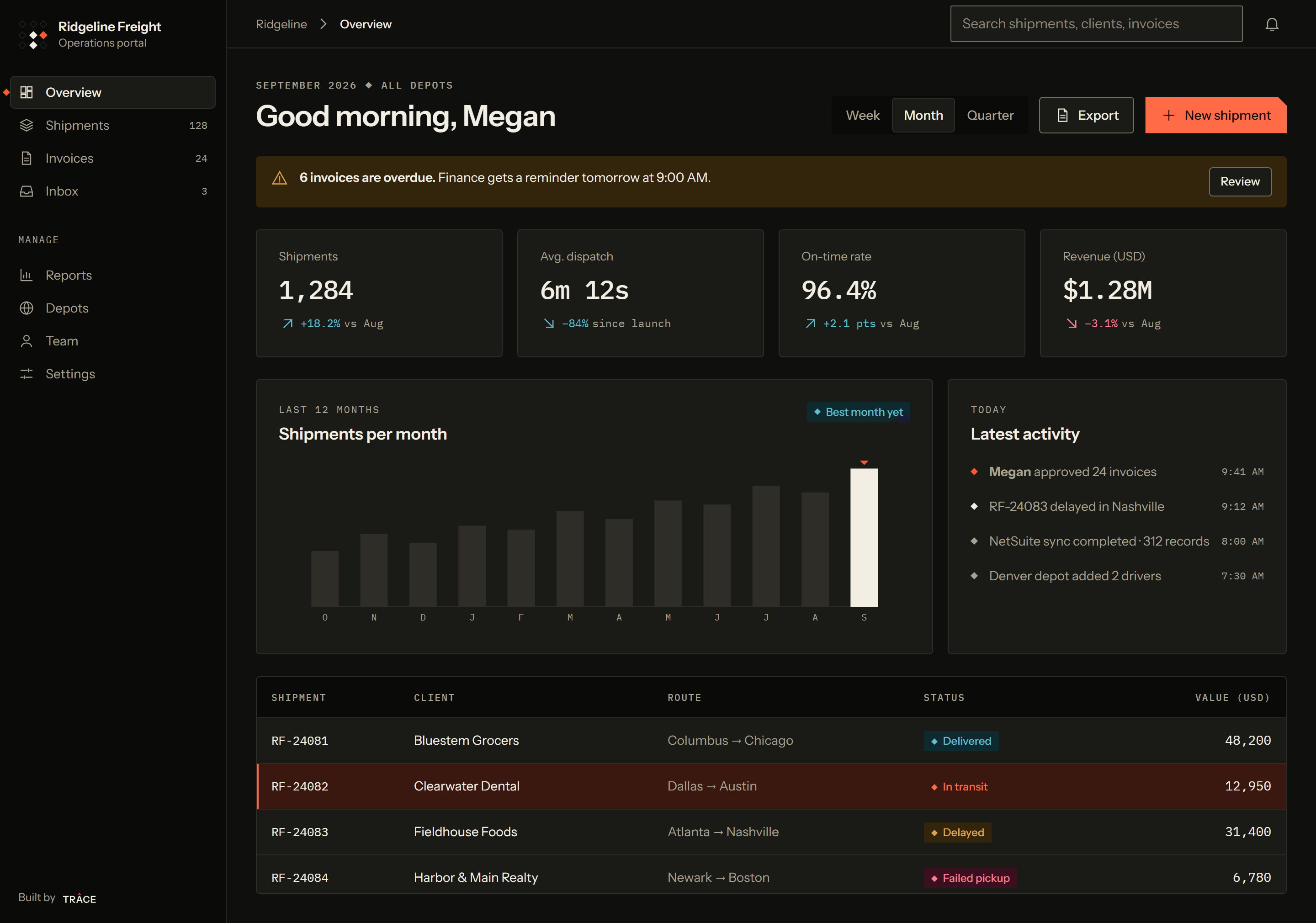Viewport: 1316px width, 923px height.
Task: Click the Export button
Action: 1086,115
